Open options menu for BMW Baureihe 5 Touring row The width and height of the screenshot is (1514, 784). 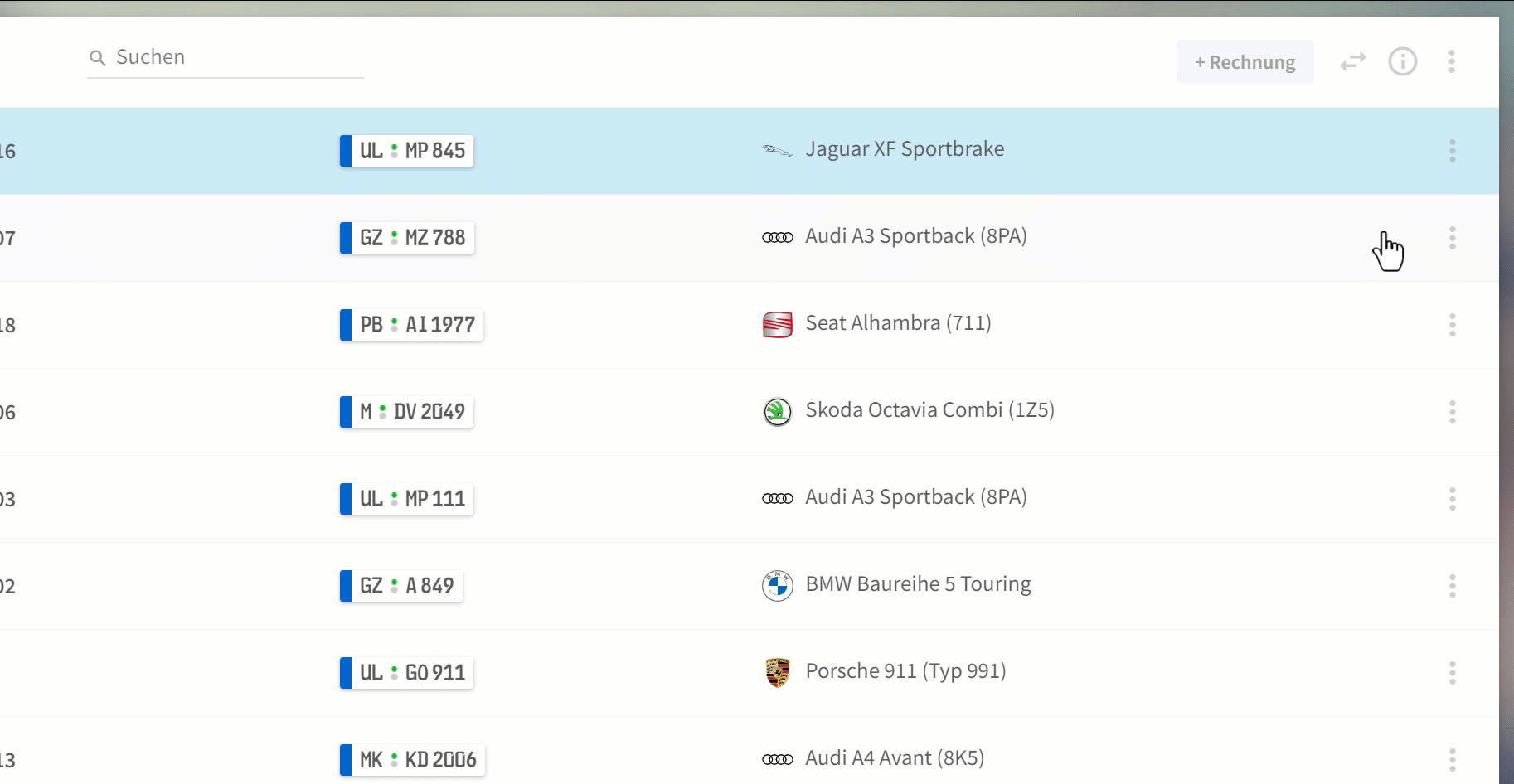(1453, 586)
